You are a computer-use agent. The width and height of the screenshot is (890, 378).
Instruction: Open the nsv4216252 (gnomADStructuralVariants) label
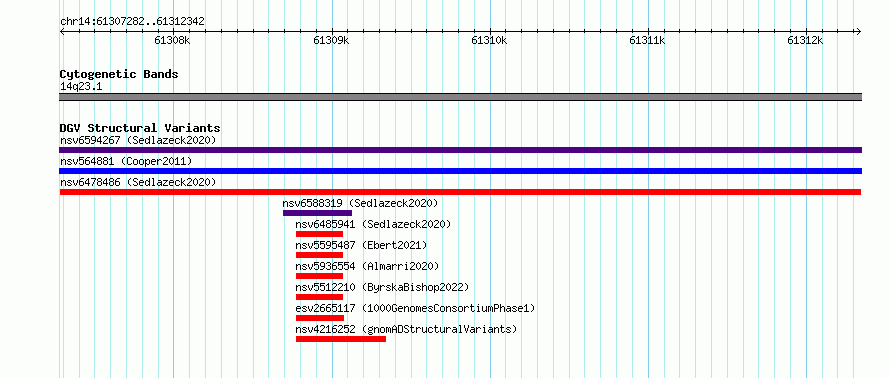(x=406, y=329)
